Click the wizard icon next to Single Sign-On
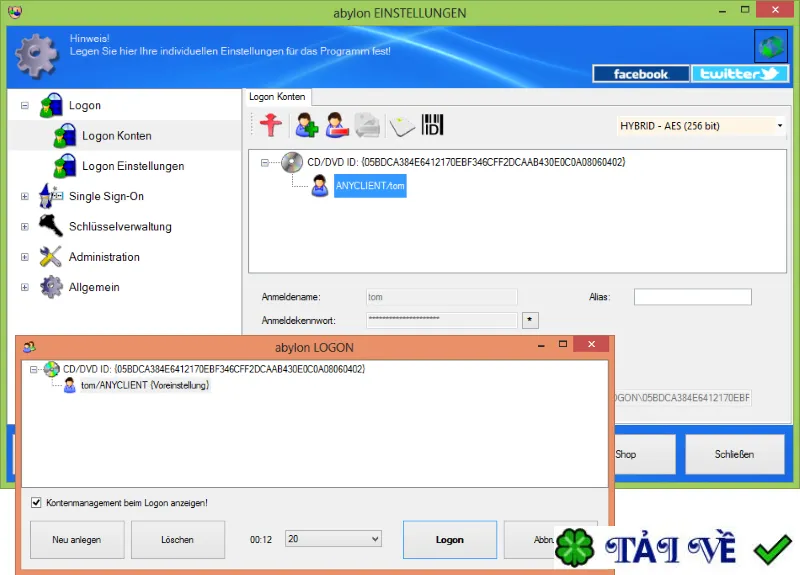 51,196
